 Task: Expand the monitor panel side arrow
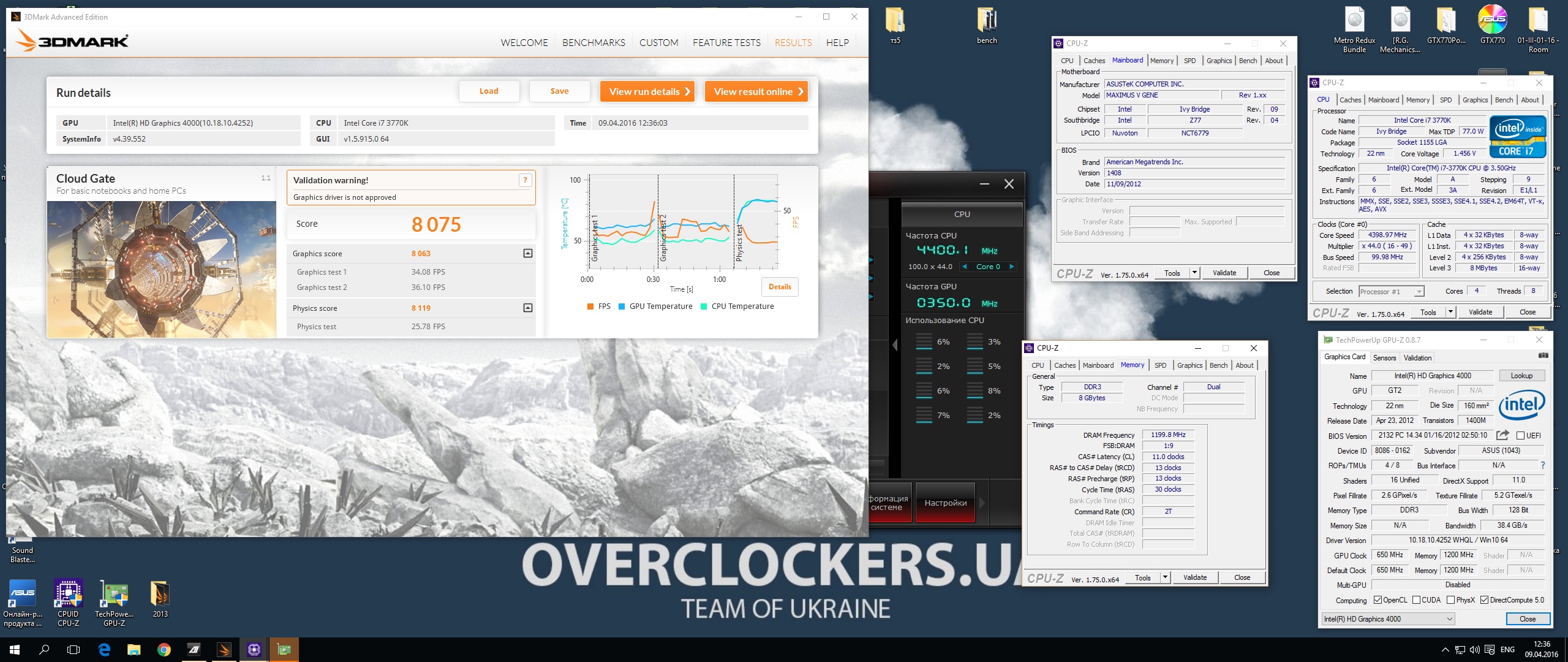coord(895,345)
